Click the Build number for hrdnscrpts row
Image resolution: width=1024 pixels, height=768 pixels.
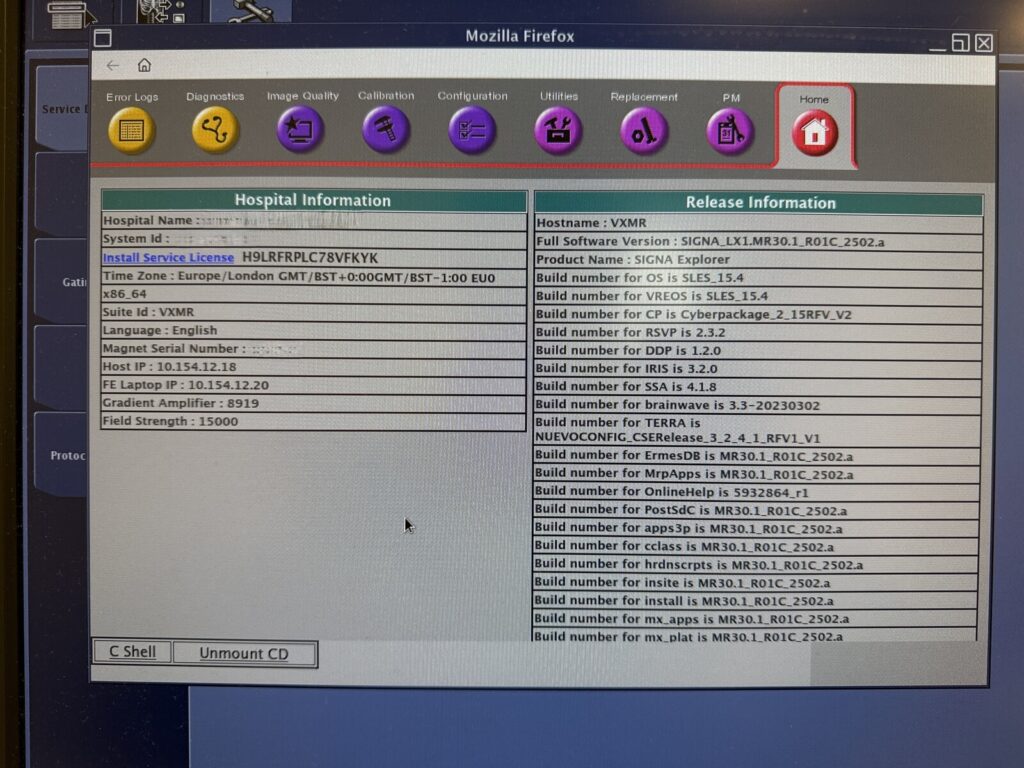tap(756, 565)
